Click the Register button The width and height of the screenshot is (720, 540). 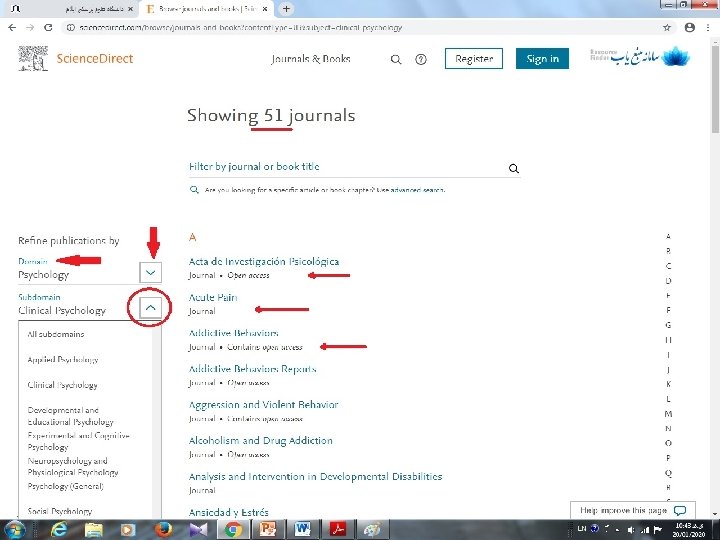pos(474,59)
